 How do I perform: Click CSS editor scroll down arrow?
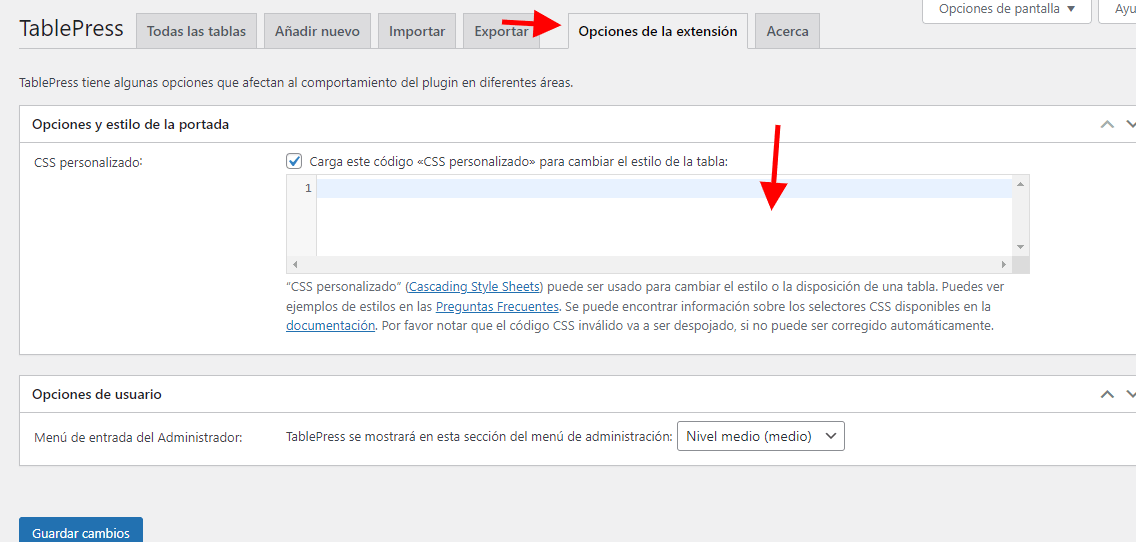coord(1020,247)
